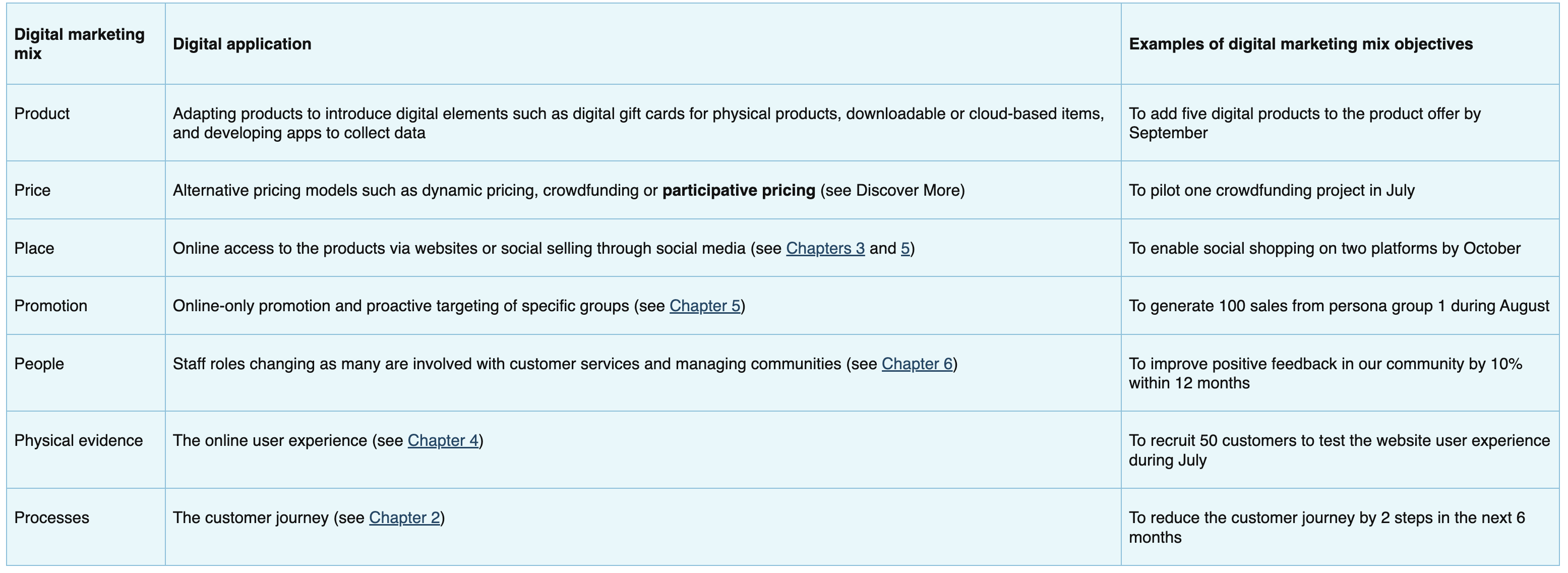Open the Chapter 4 link
Viewport: 1568px width, 573px height.
(443, 440)
